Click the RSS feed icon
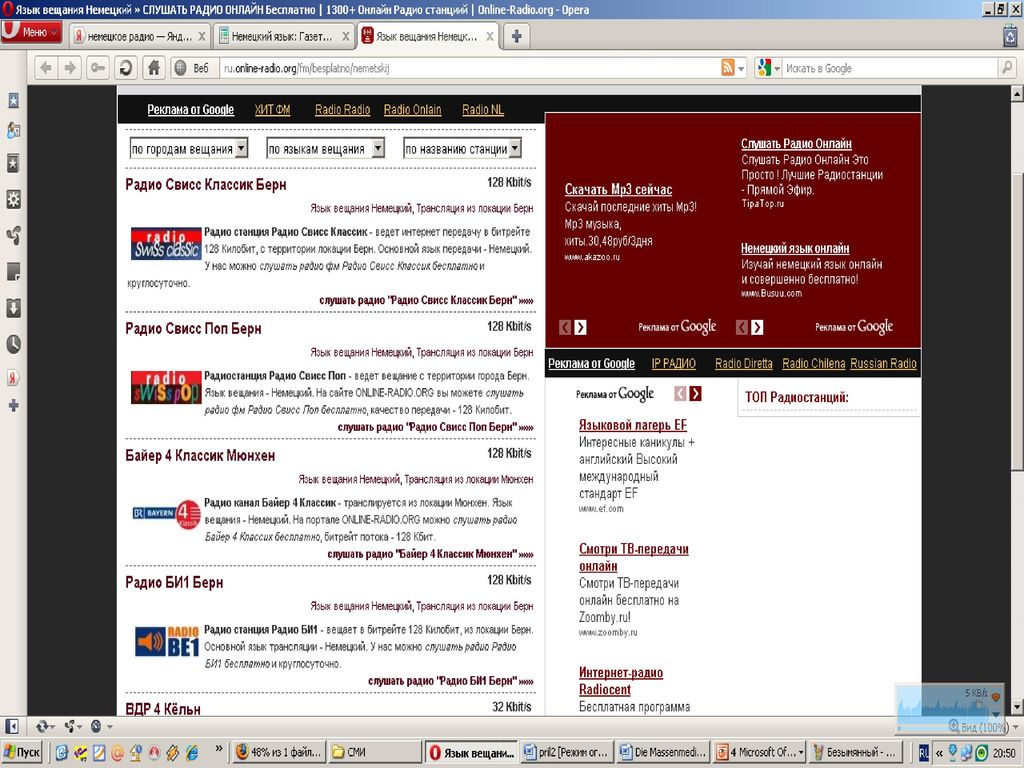 (728, 68)
